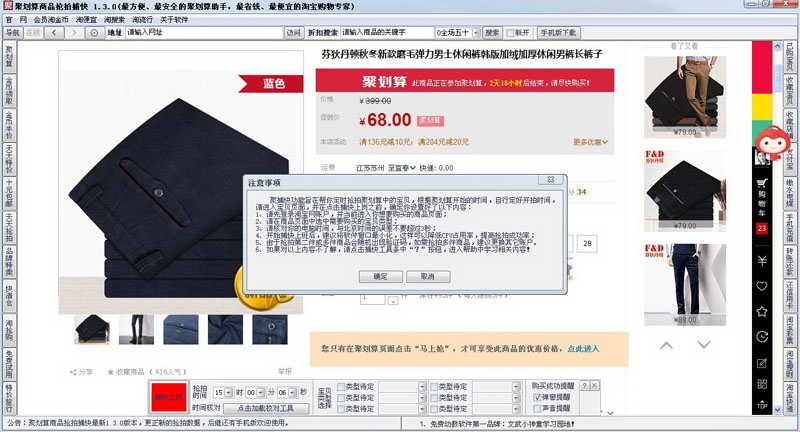Open the 聚划算 left sidebar tab
Viewport: 800px width, 432px height.
point(9,57)
